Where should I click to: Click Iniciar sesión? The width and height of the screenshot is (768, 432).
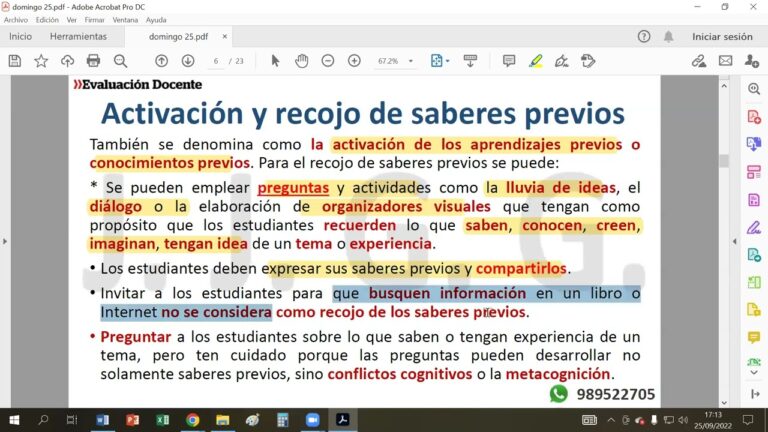722,36
